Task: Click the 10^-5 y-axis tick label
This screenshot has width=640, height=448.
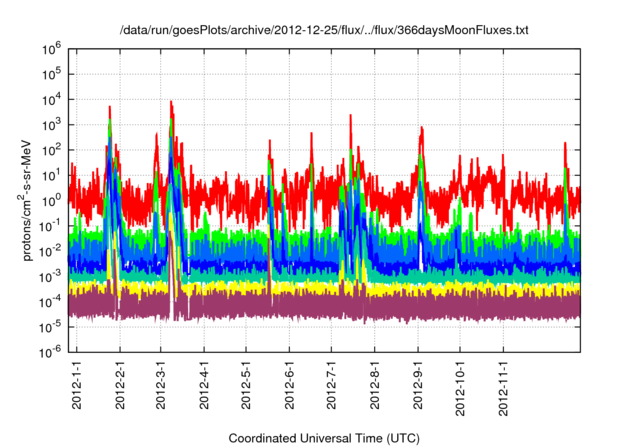Action: click(x=50, y=327)
